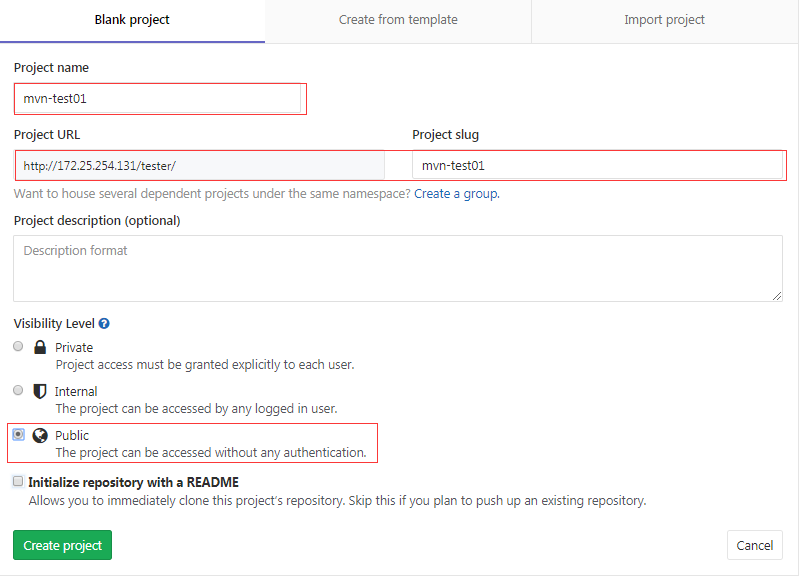Follow the Create a group link
Screen dimensions: 800x578
(456, 193)
